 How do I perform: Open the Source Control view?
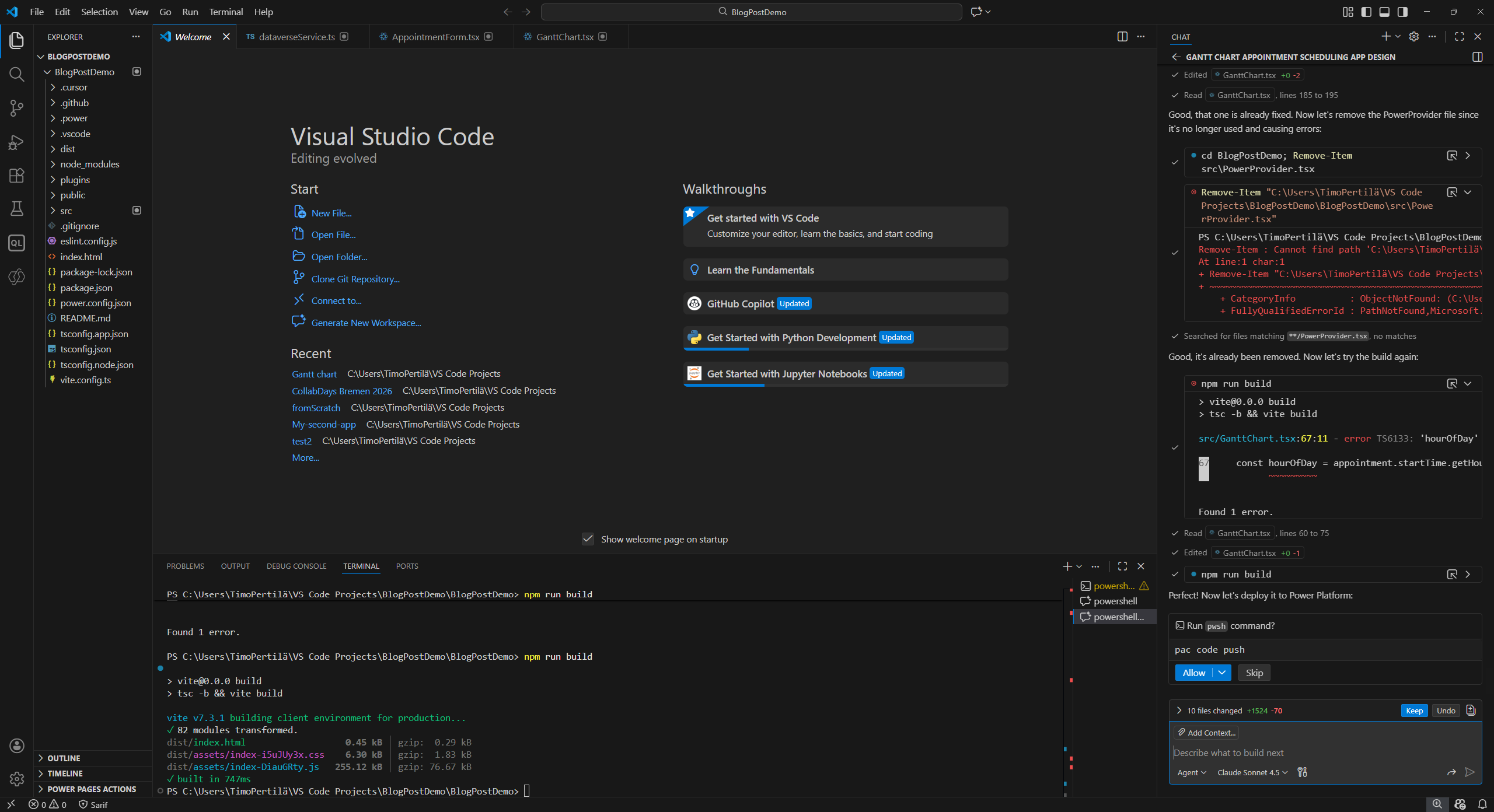click(x=16, y=108)
